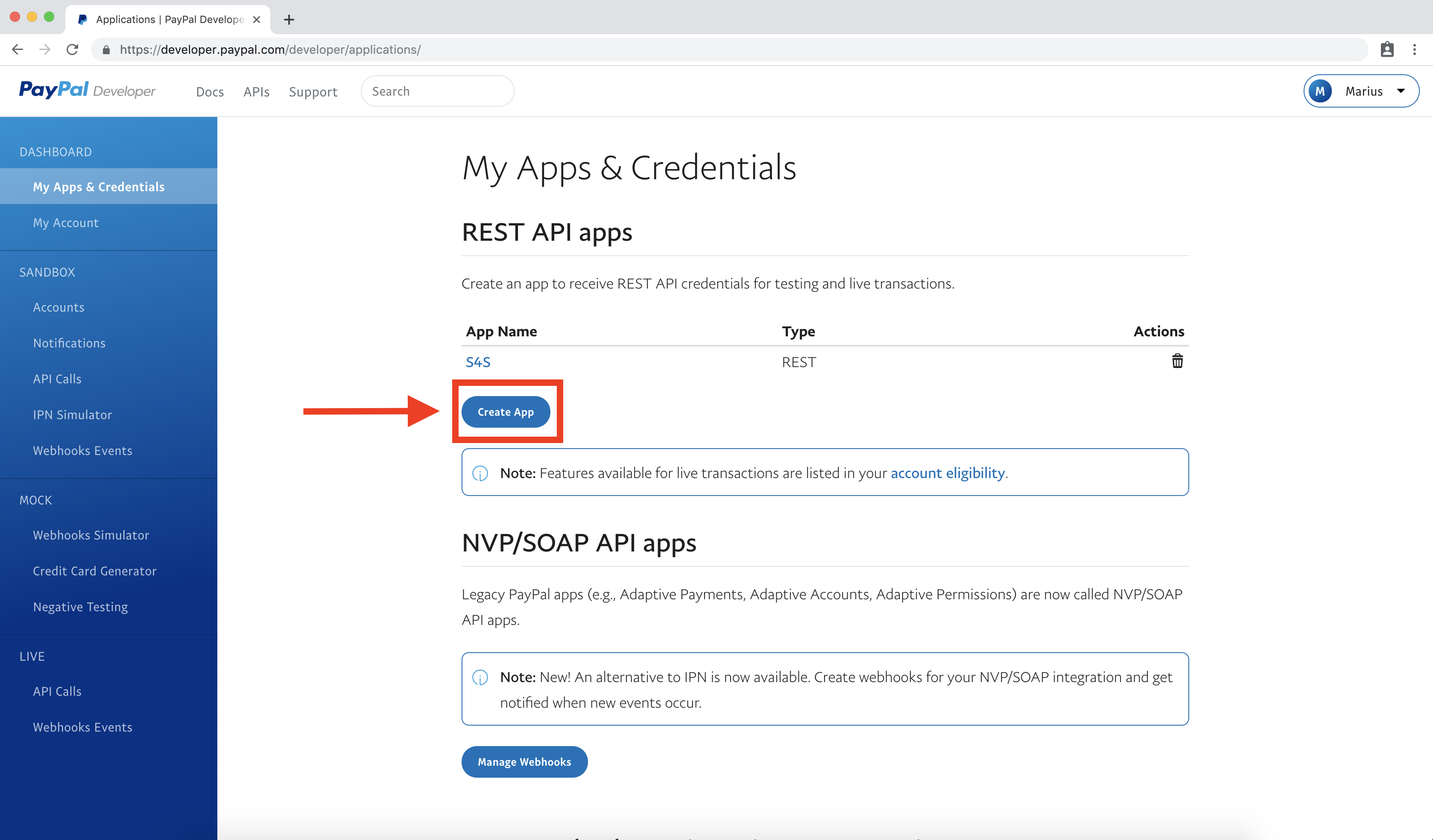Viewport: 1433px width, 840px height.
Task: Open Live Webhooks Events
Action: [82, 727]
